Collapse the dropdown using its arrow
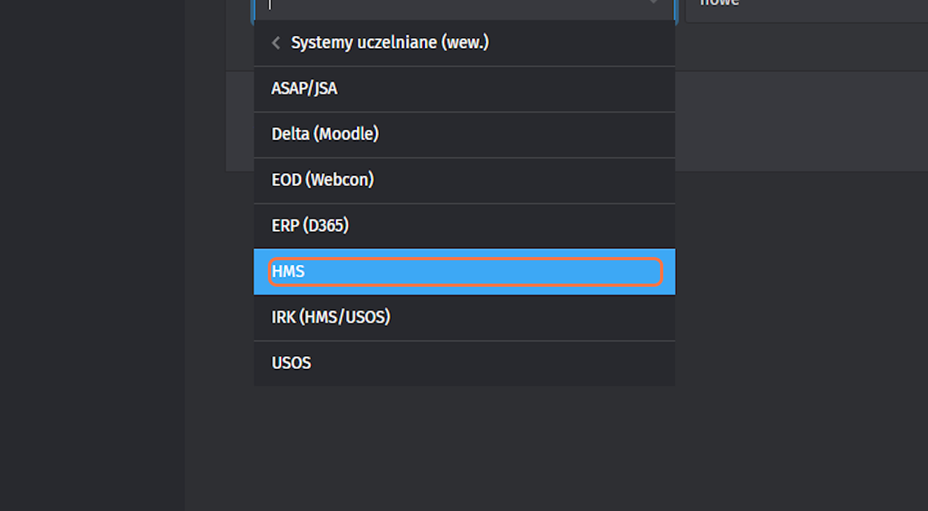This screenshot has height=511, width=928. (x=654, y=4)
